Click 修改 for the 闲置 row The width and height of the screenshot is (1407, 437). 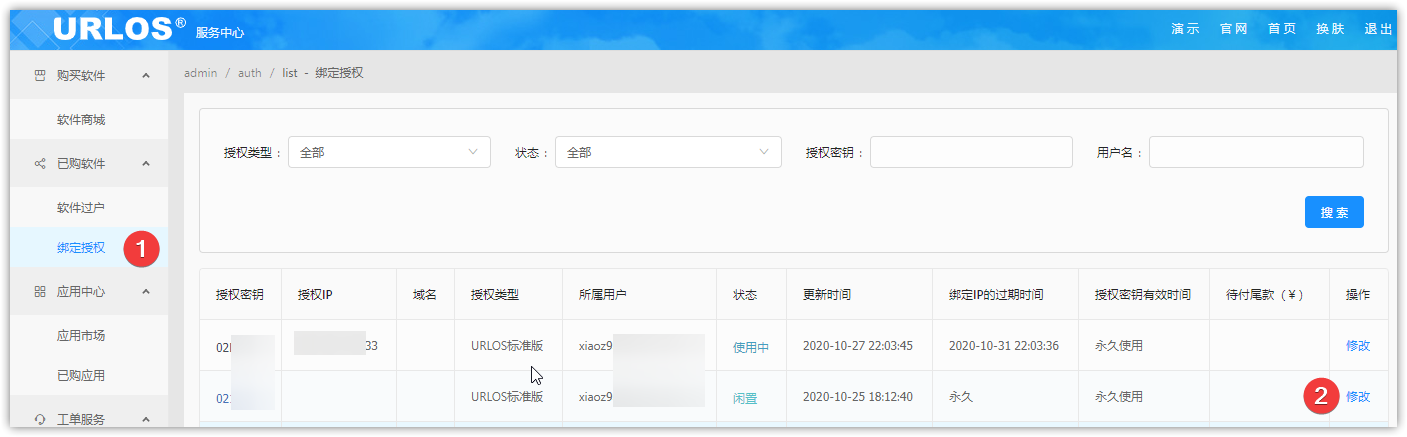tap(1357, 397)
